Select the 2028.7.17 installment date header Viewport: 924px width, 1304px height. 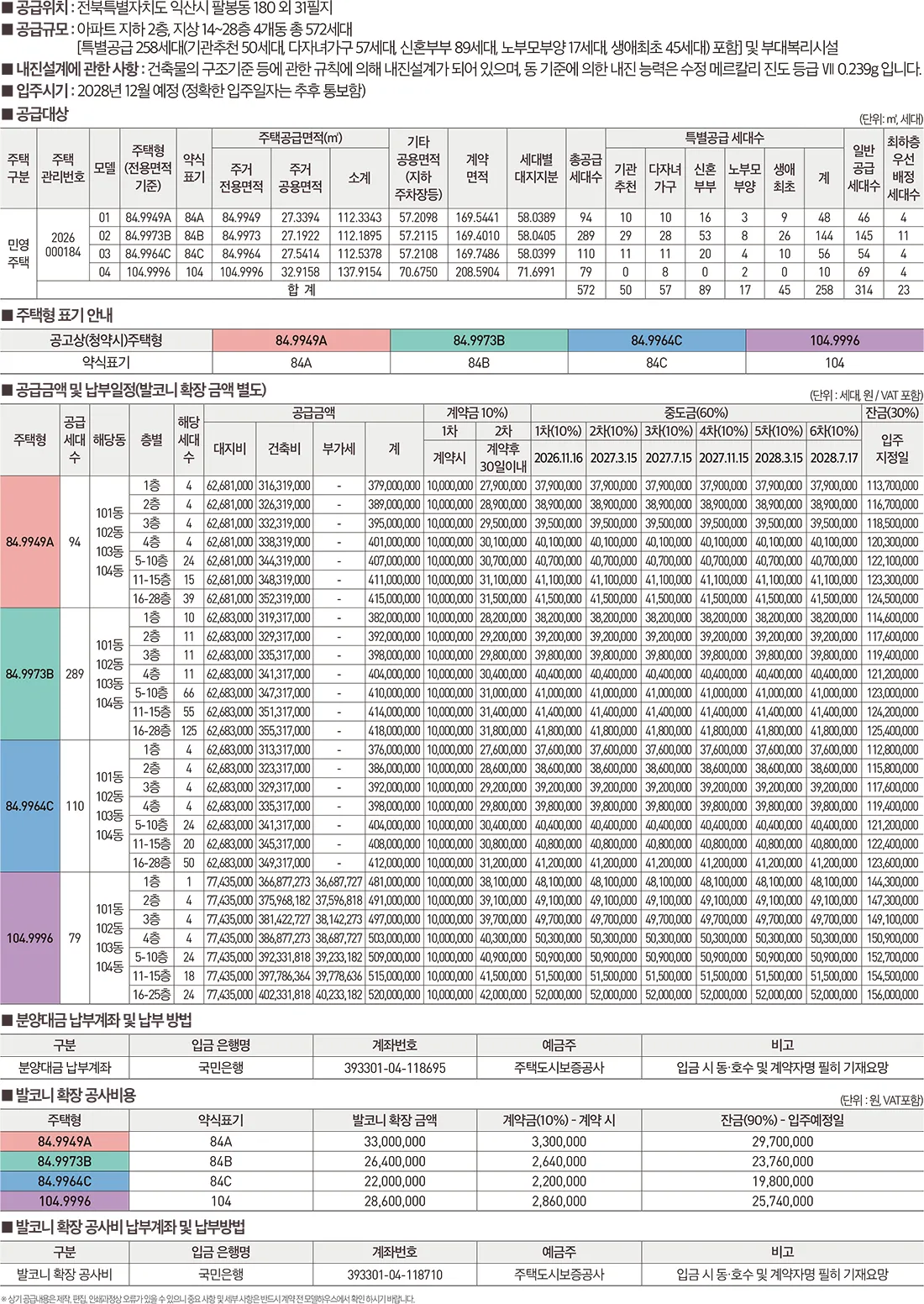coord(834,458)
